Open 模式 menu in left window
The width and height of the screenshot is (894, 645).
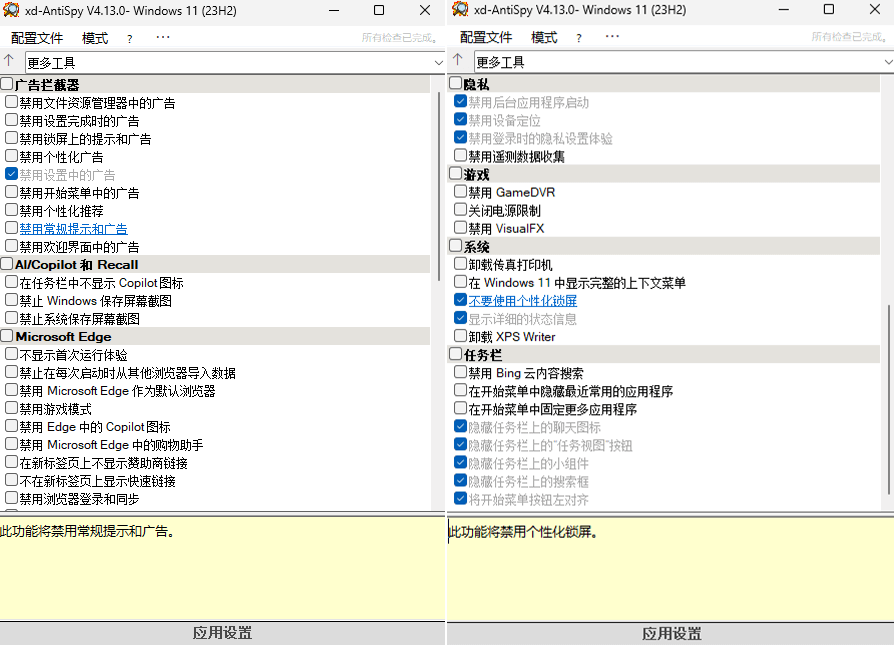95,38
